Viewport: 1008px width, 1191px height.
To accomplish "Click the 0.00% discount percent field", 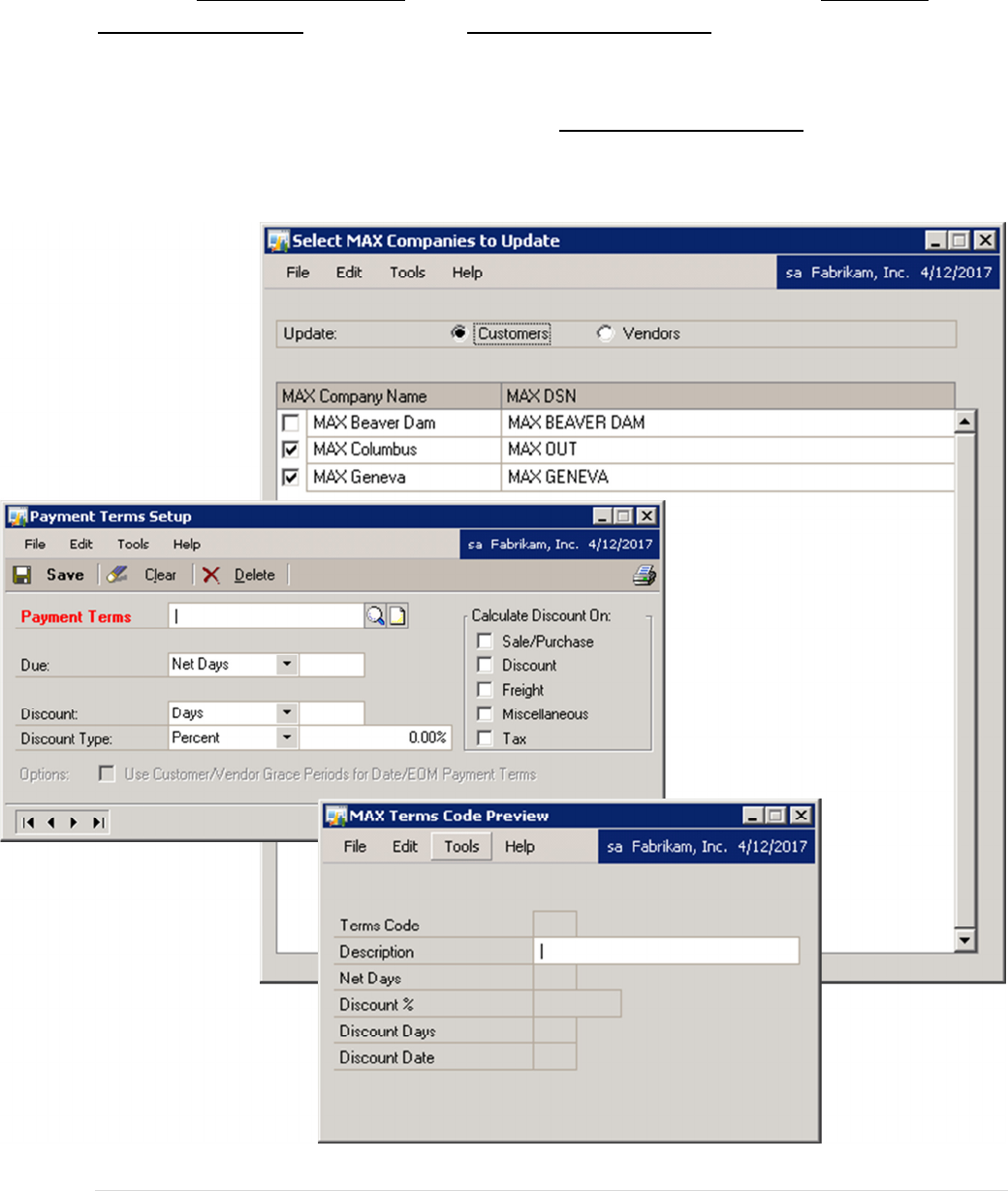I will coord(375,737).
